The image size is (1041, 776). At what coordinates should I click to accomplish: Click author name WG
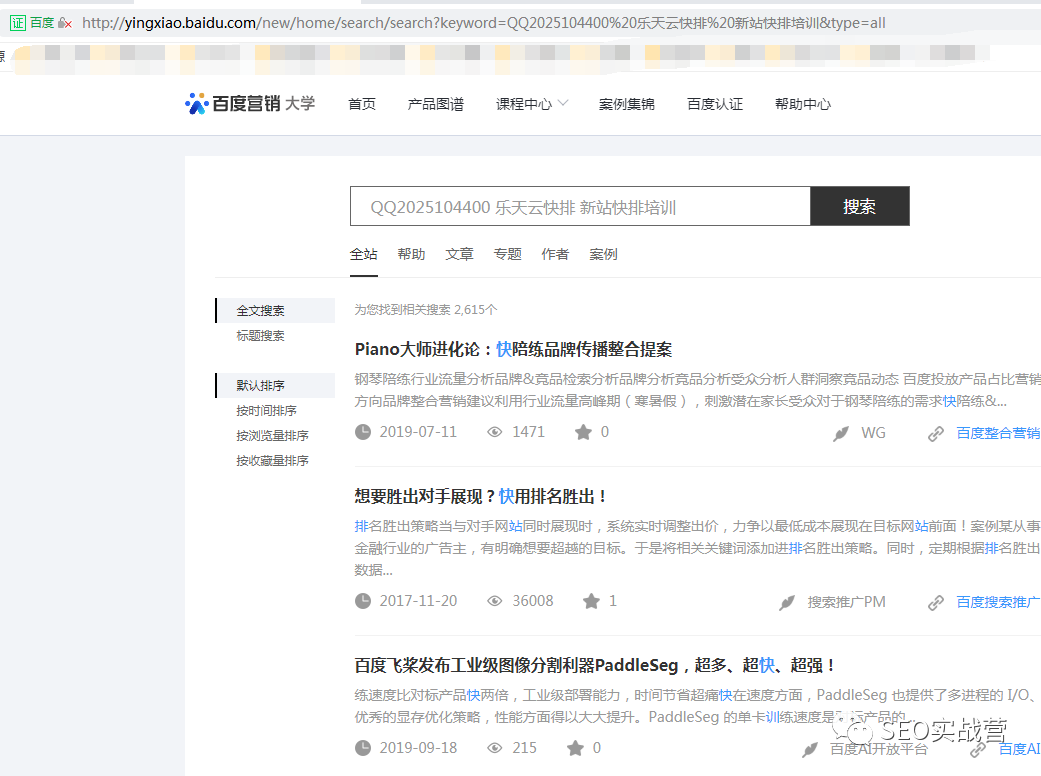[x=873, y=433]
